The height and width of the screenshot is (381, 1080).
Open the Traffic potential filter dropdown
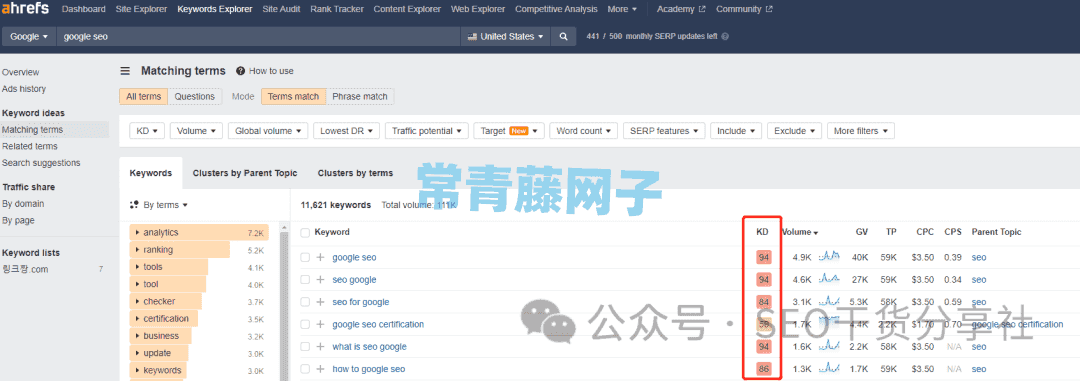pos(427,131)
